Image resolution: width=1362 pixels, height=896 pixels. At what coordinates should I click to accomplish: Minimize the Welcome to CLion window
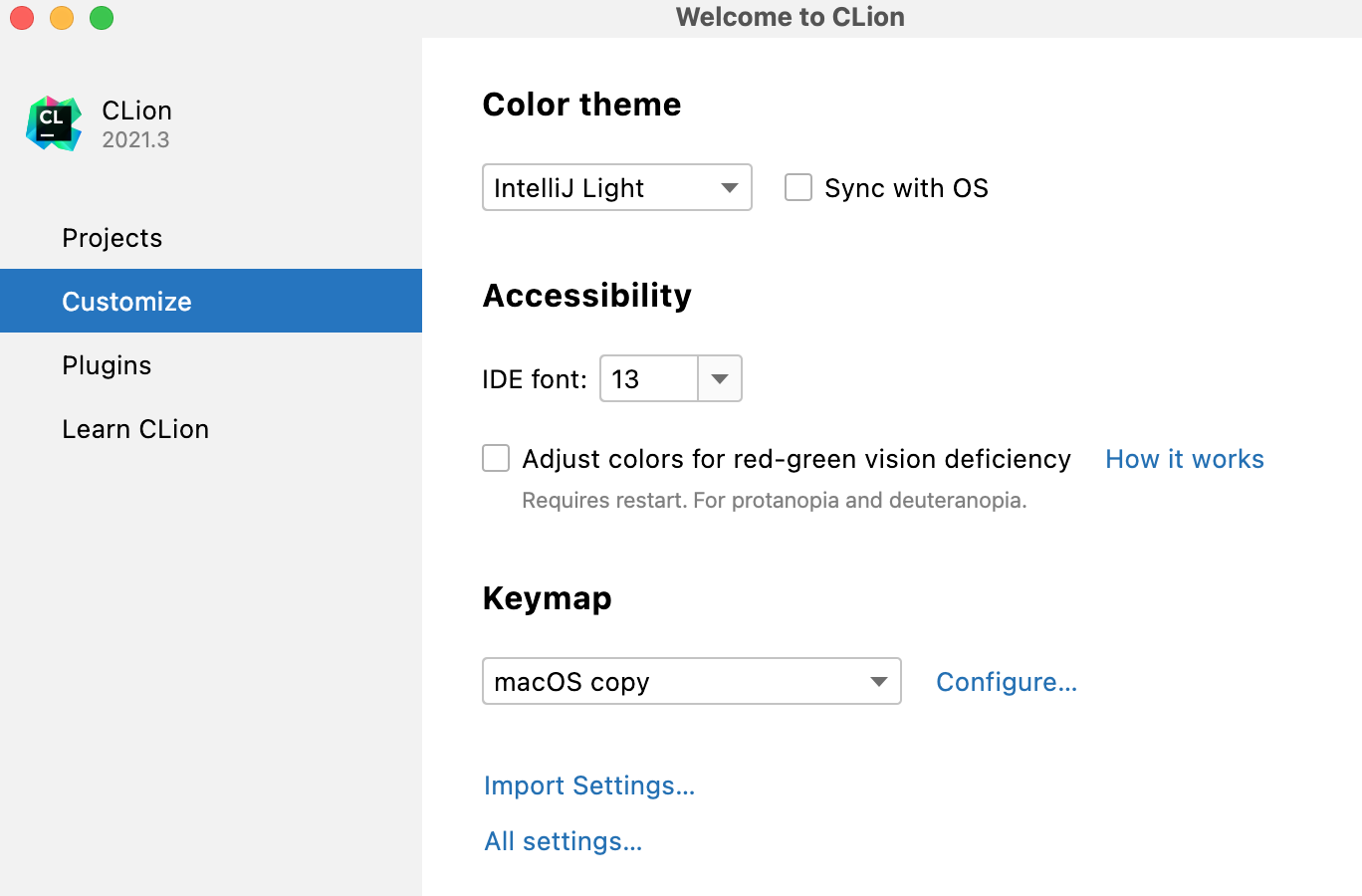[61, 17]
